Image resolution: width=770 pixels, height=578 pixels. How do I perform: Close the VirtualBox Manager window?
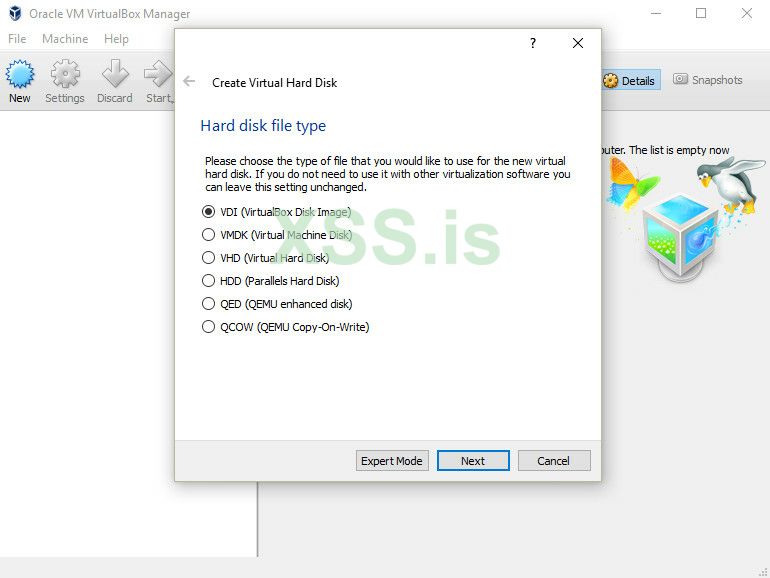click(747, 13)
